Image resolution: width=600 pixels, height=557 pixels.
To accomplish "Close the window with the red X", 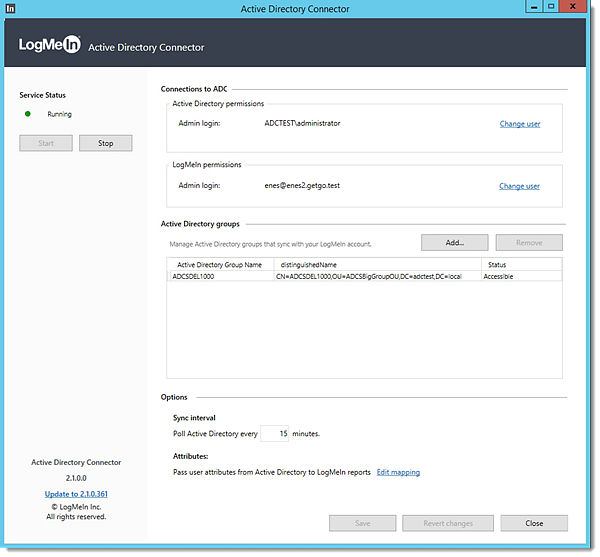I will (572, 7).
